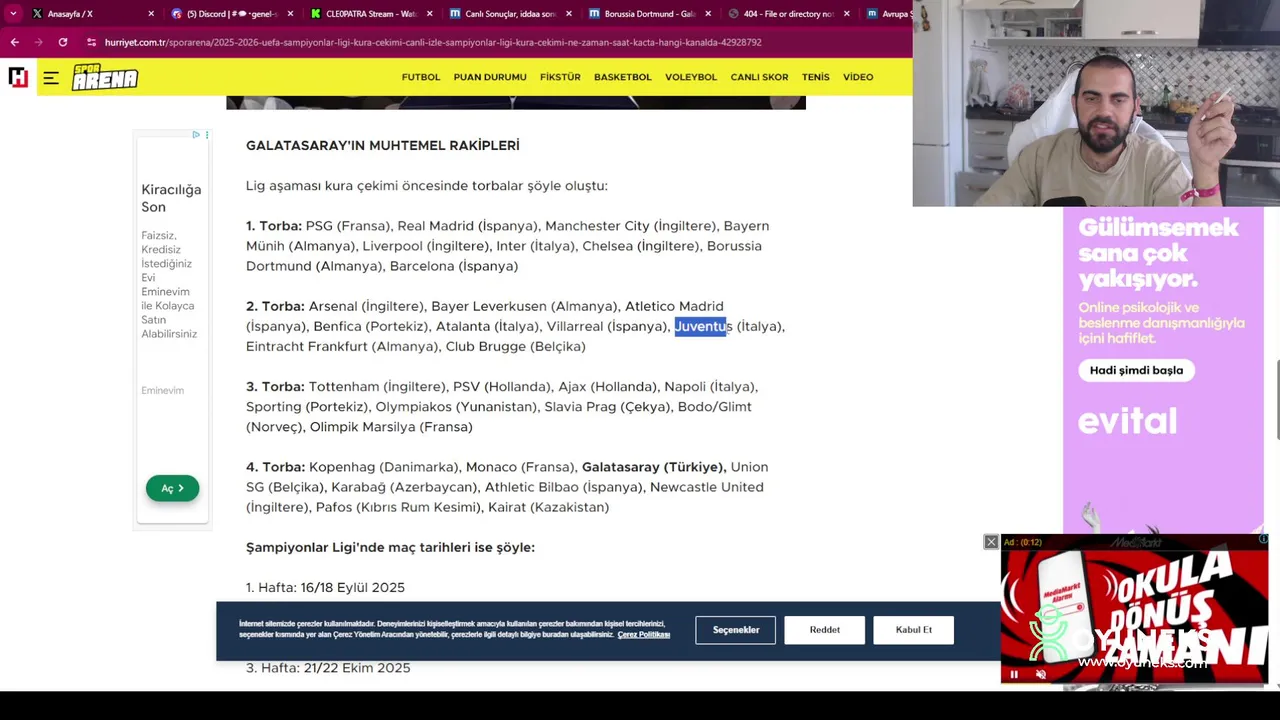Image resolution: width=1280 pixels, height=720 pixels.
Task: Pause the MediaMarkt video ad
Action: click(x=1014, y=674)
